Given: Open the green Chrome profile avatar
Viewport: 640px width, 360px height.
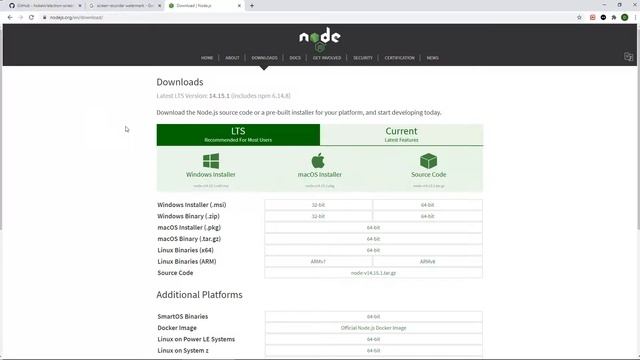Looking at the screenshot, I should 624,18.
